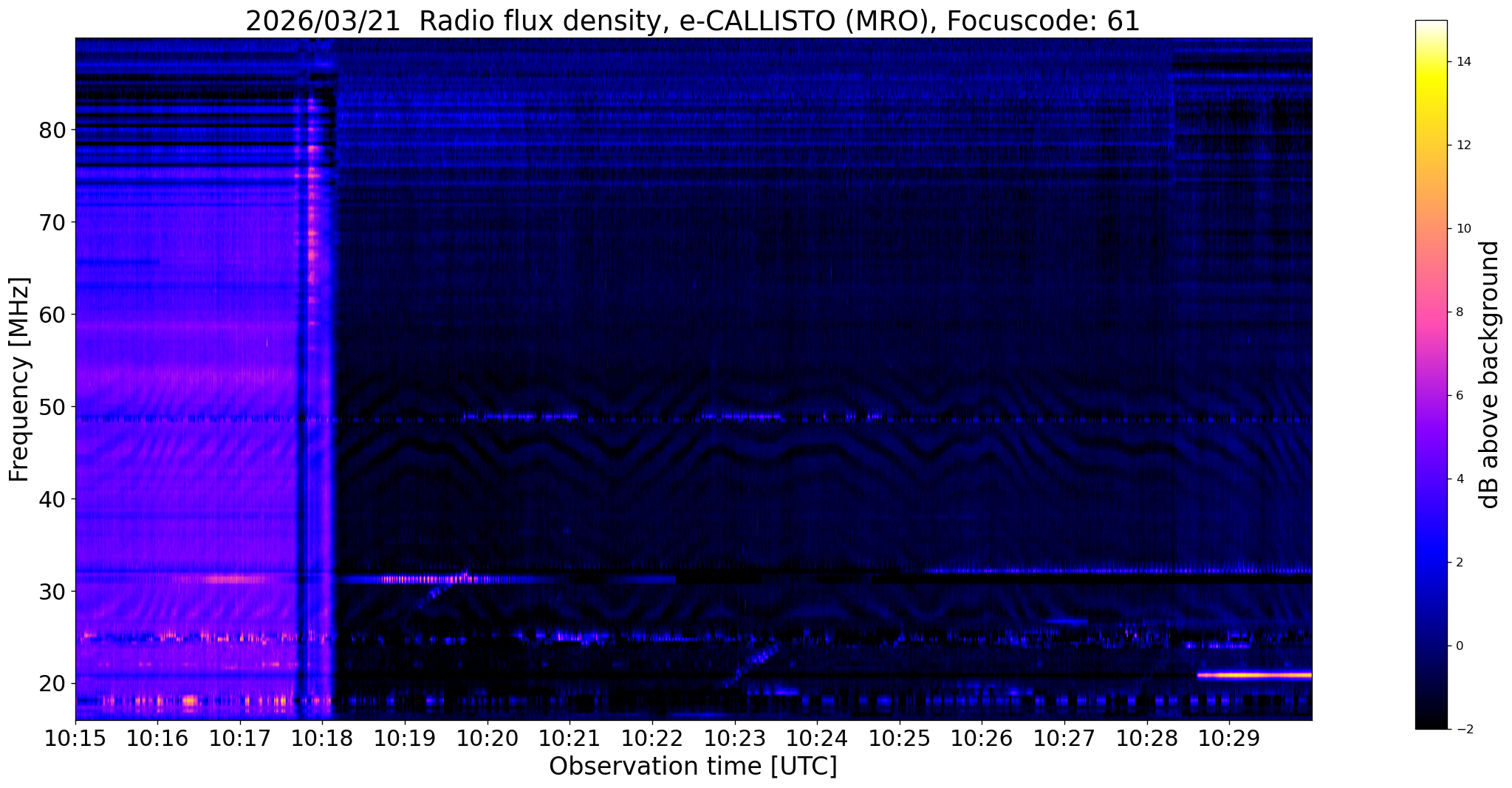Click the 10:16 time tick label
The image size is (1512, 788).
[157, 739]
